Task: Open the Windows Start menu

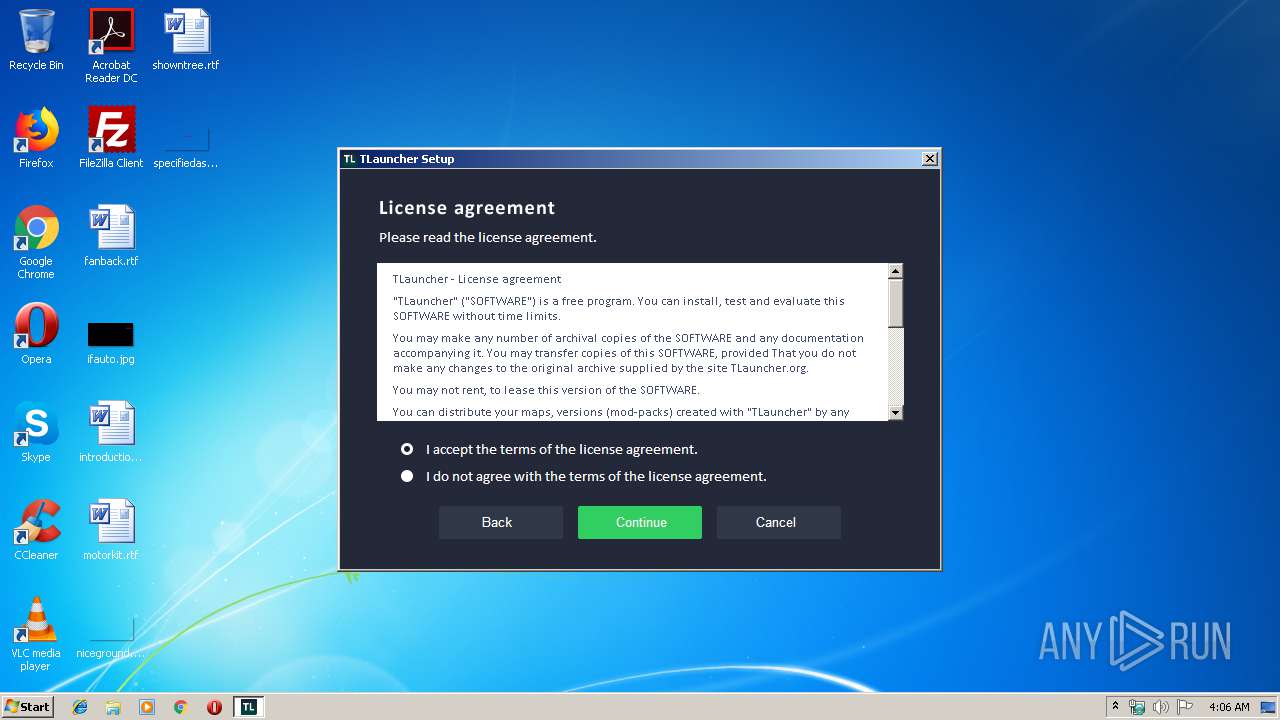Action: coord(28,707)
